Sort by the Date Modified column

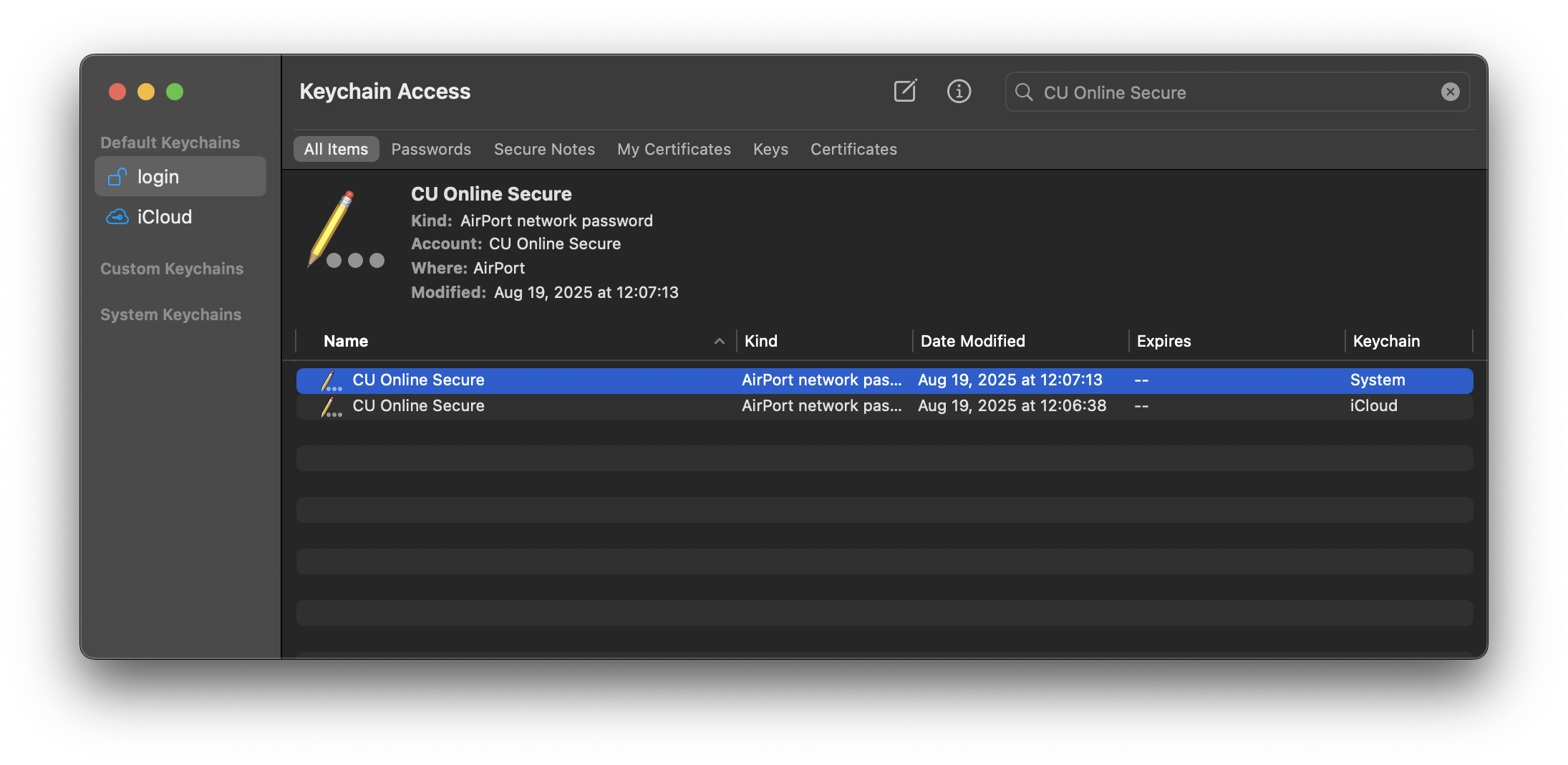pos(972,341)
